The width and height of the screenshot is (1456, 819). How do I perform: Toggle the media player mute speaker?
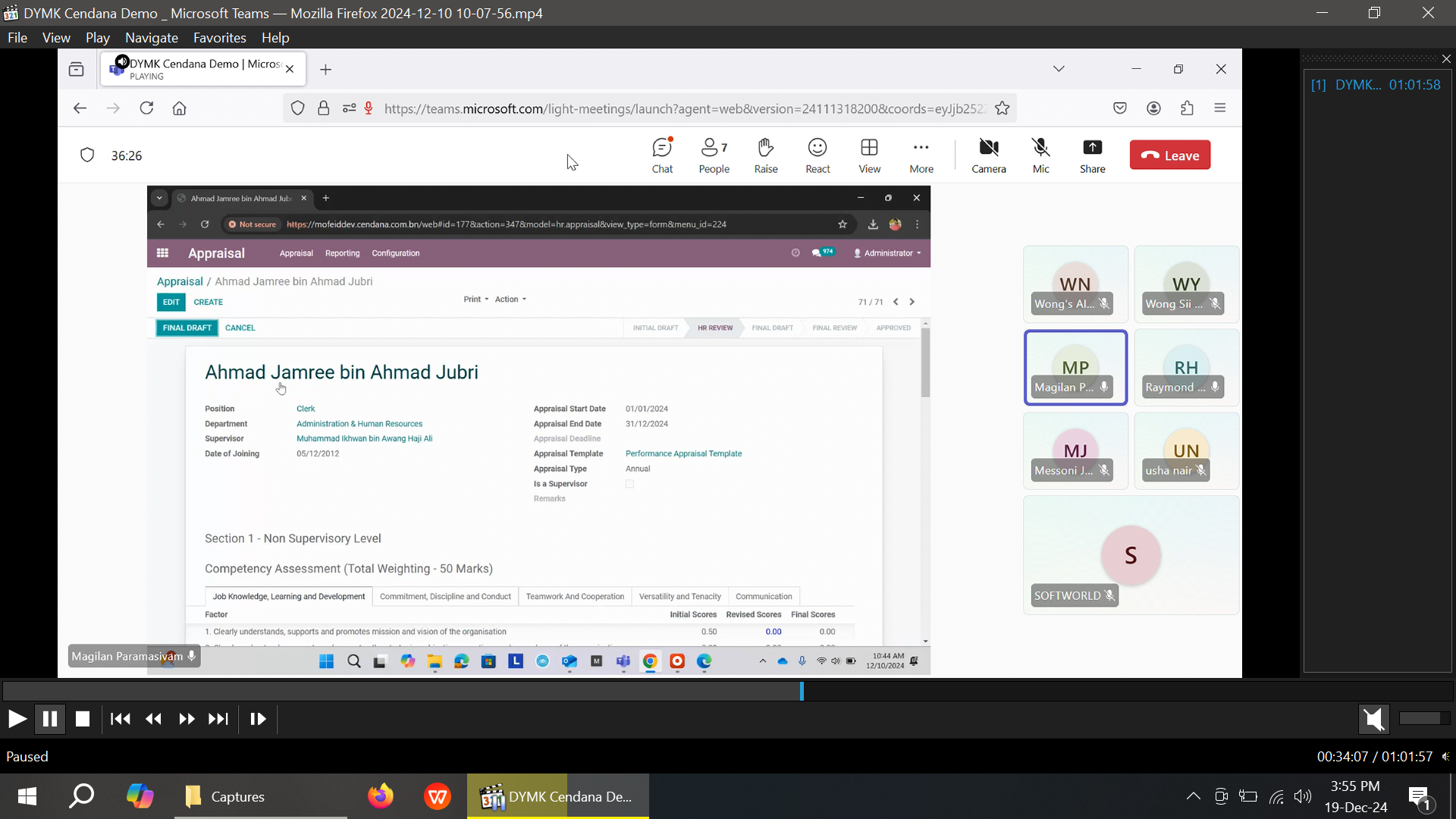click(x=1373, y=719)
